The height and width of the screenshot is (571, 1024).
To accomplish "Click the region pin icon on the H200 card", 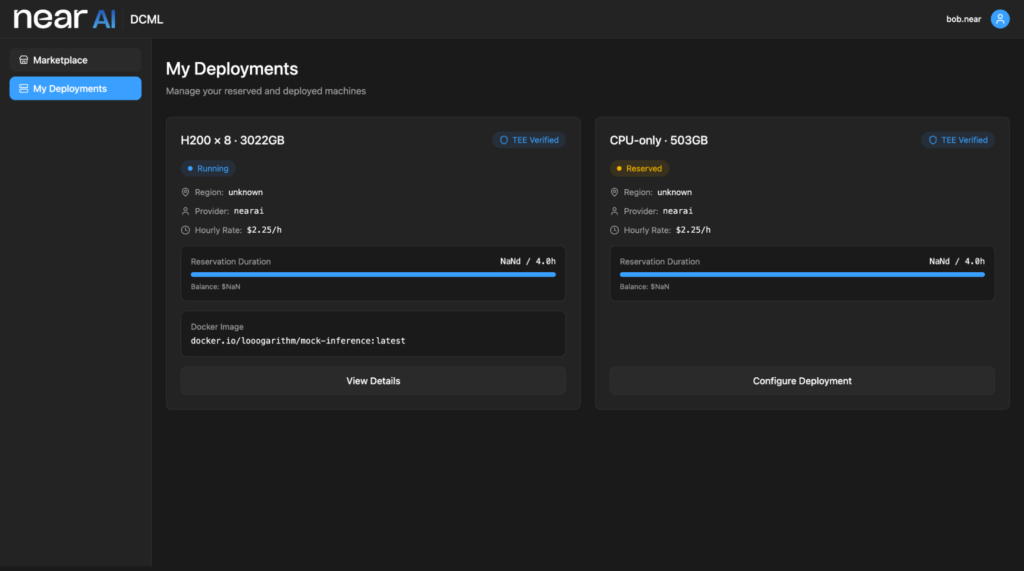I will 185,192.
